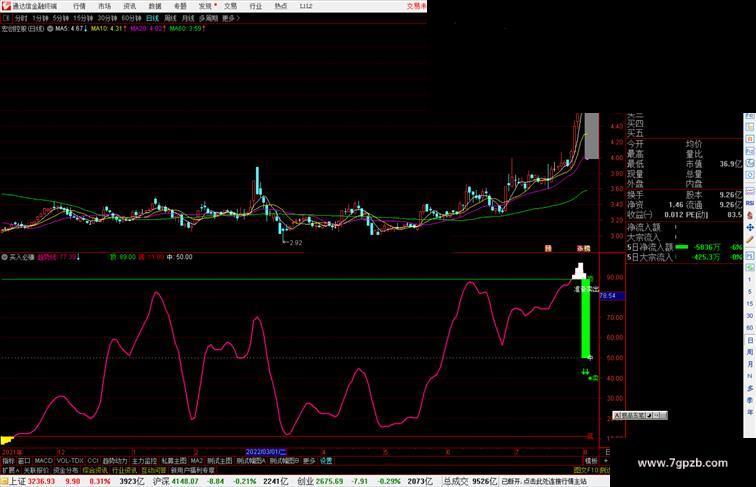Select the 周线 weekly chart tab
The width and height of the screenshot is (756, 487).
click(170, 18)
